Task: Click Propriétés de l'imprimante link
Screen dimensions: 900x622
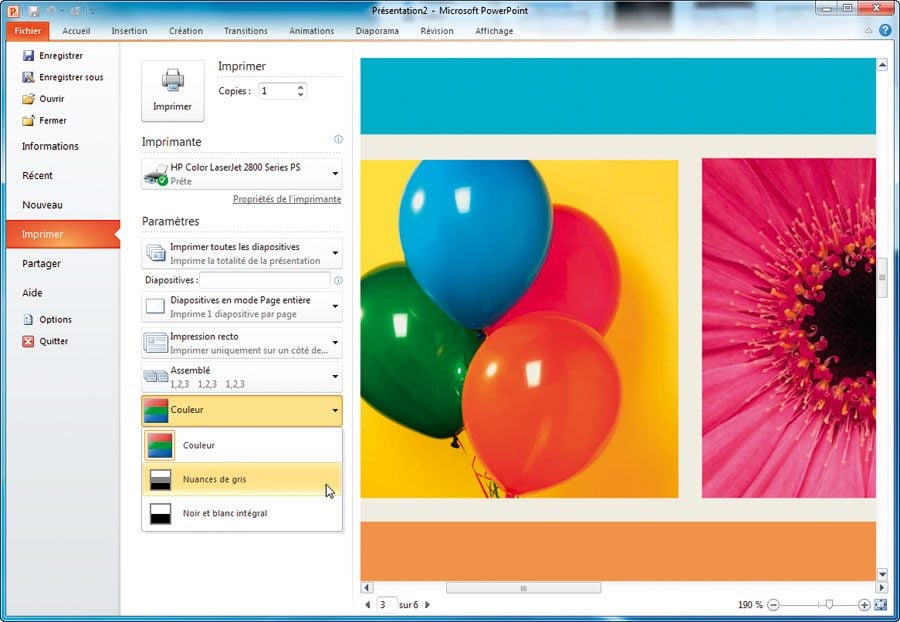Action: point(286,199)
